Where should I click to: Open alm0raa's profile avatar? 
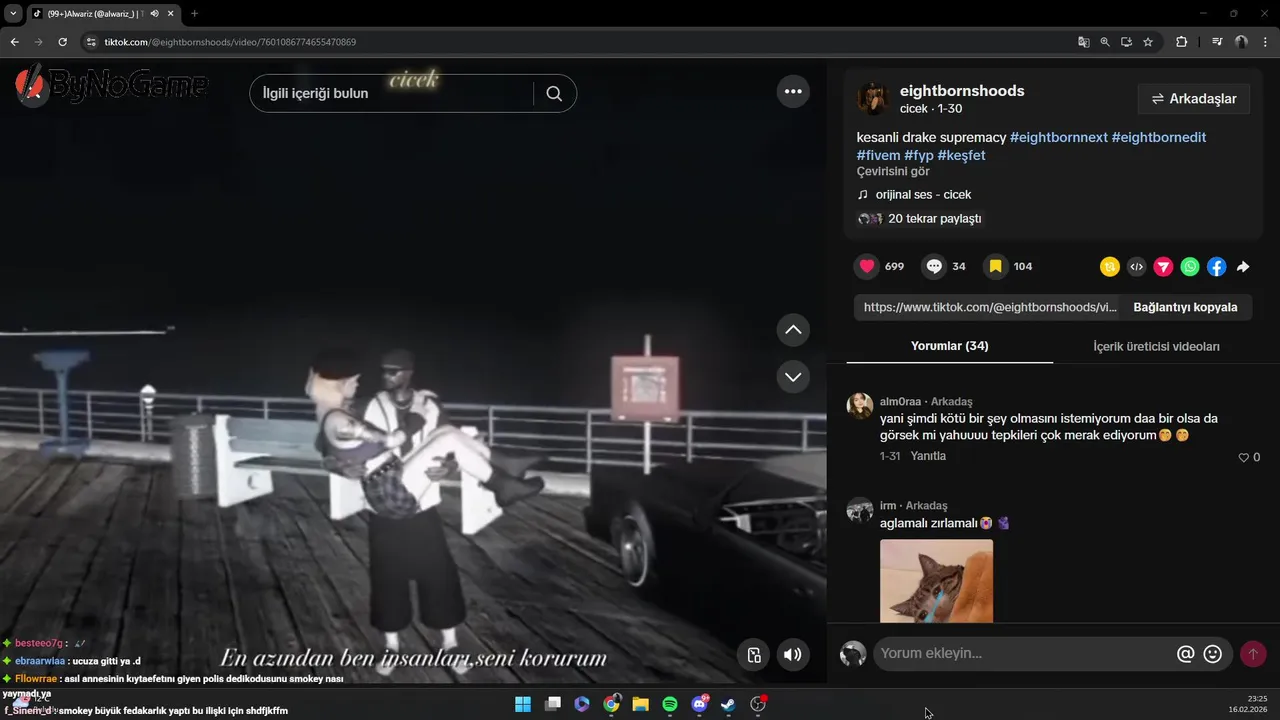coord(860,405)
